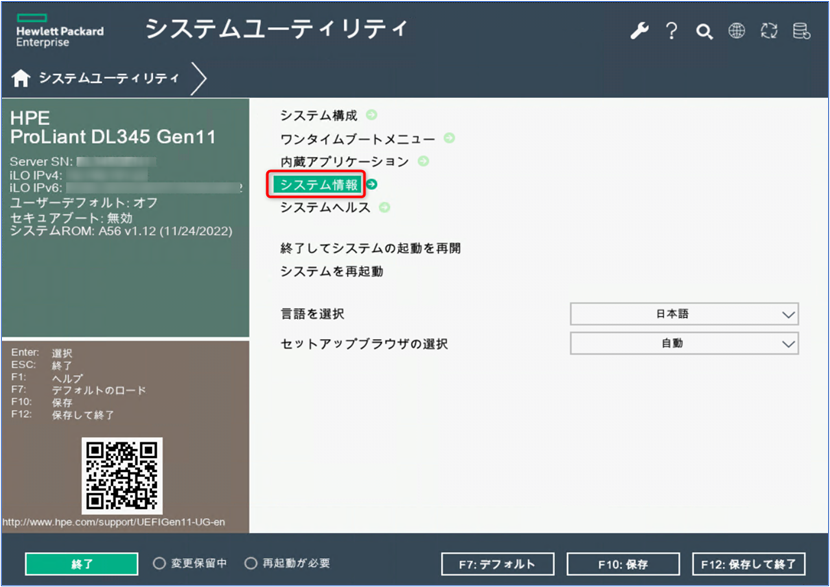Click the large システムユーティリティ page title
The image size is (830, 587).
276,28
